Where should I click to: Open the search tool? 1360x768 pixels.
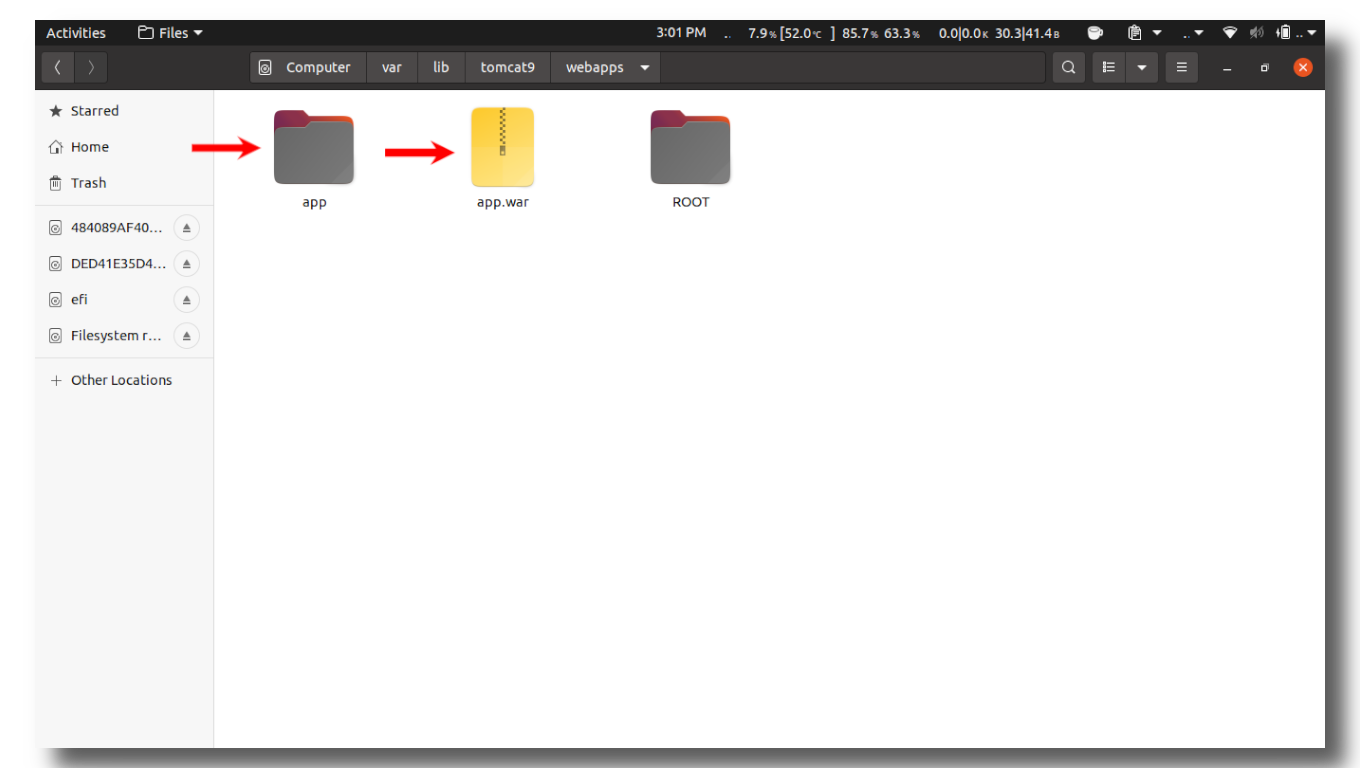point(1069,67)
